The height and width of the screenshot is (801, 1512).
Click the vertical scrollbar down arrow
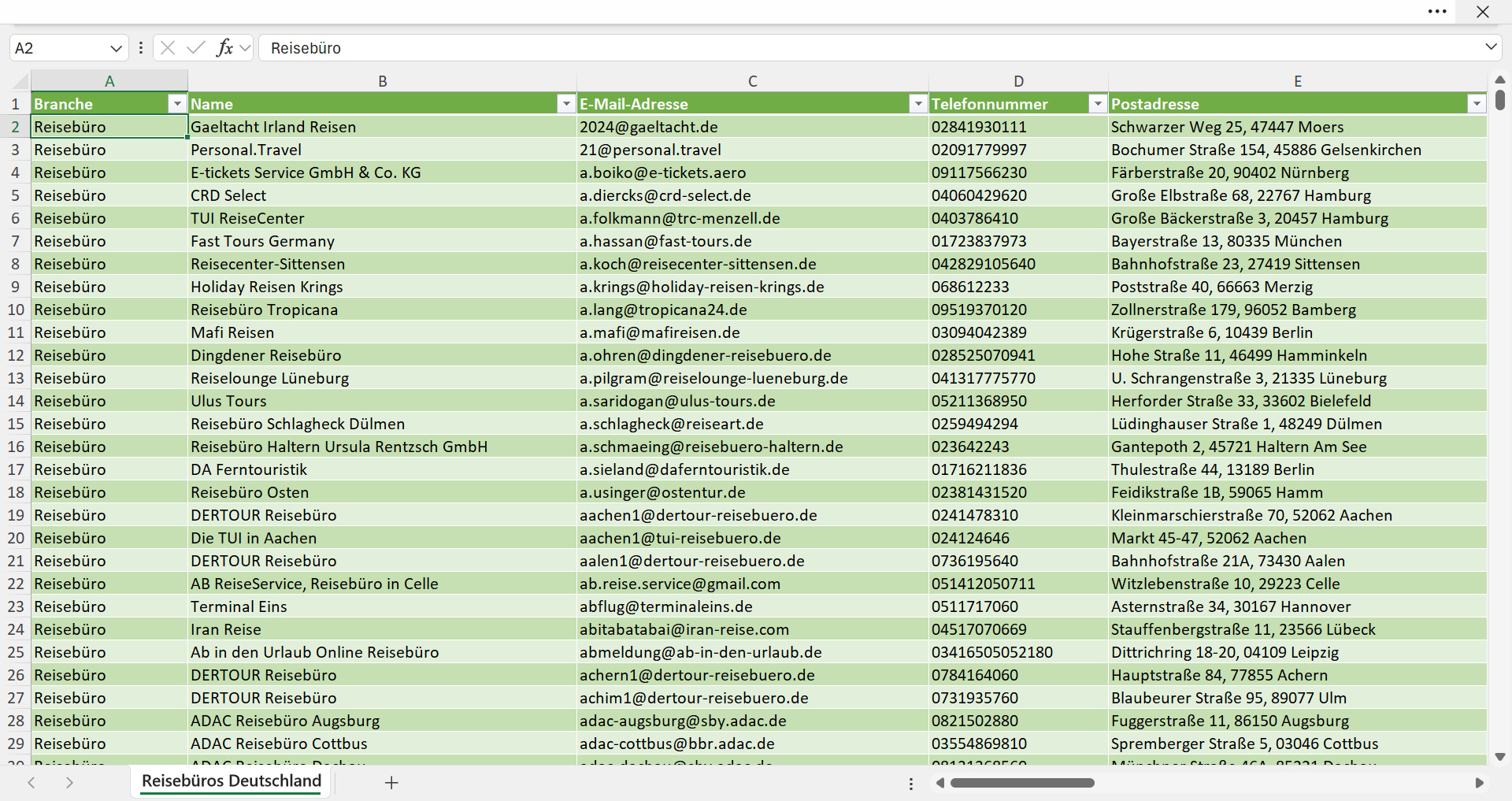1499,757
